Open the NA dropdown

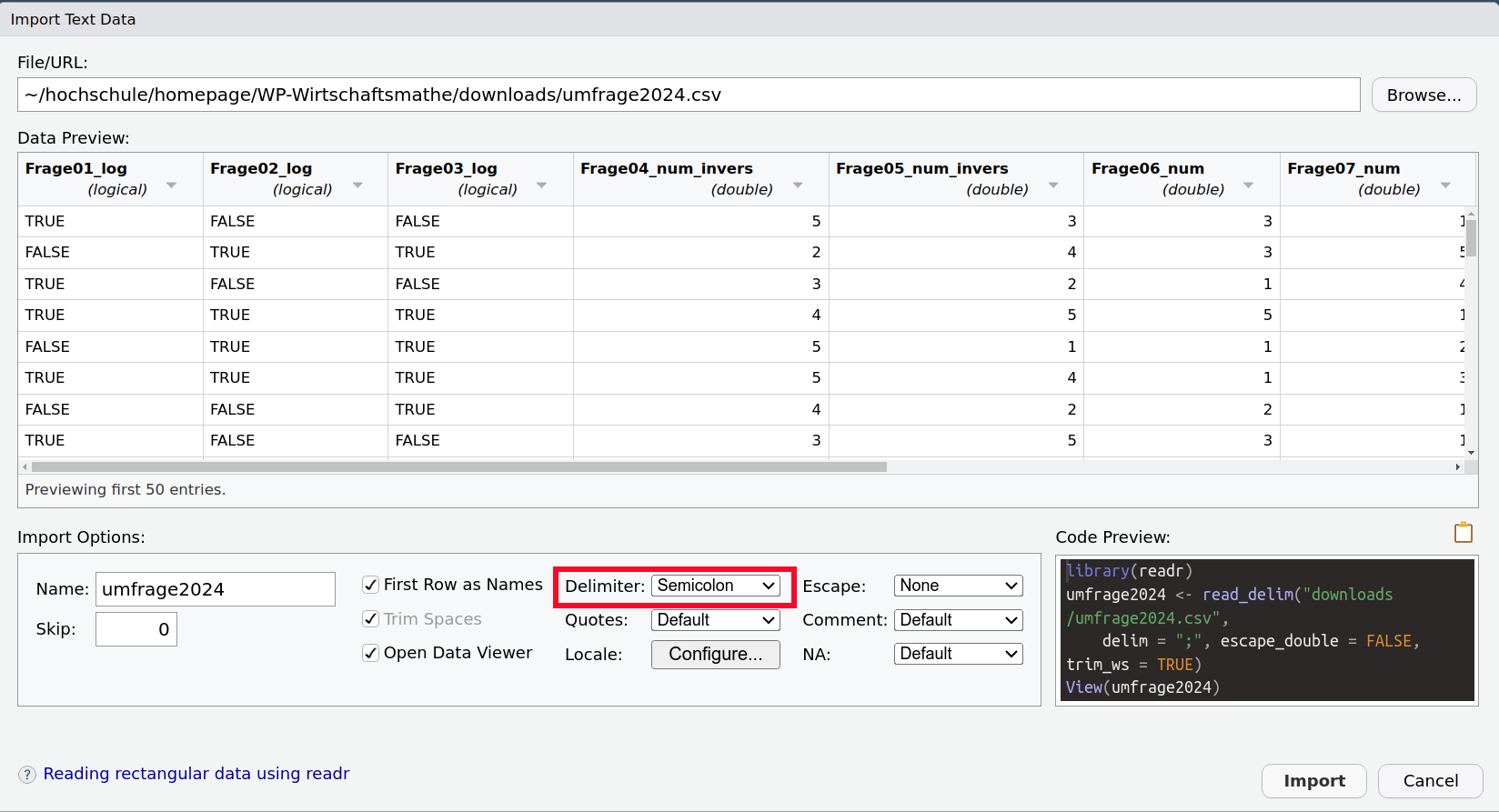point(958,654)
